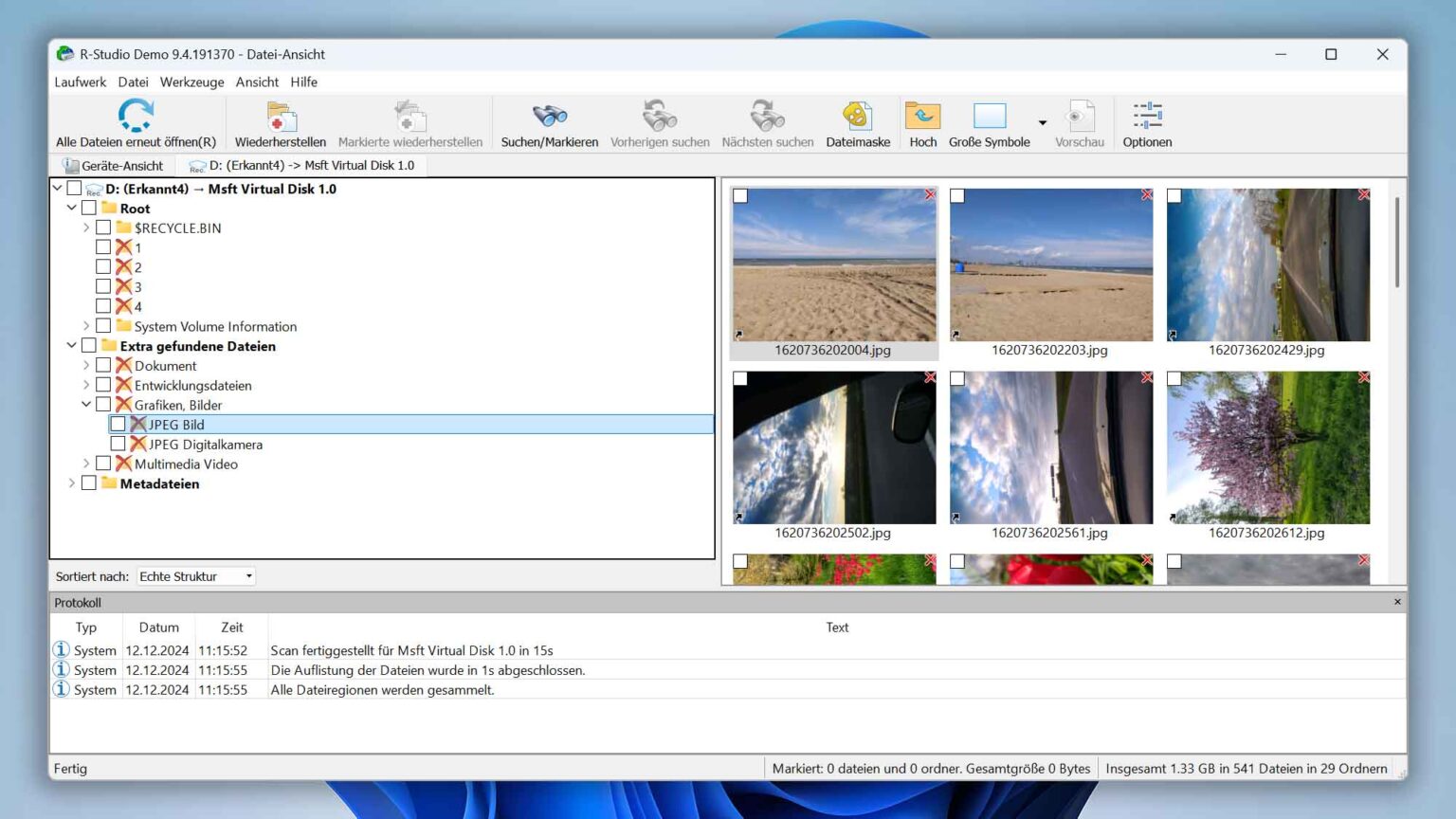Close the Protokoll panel
The height and width of the screenshot is (819, 1456).
point(1397,602)
